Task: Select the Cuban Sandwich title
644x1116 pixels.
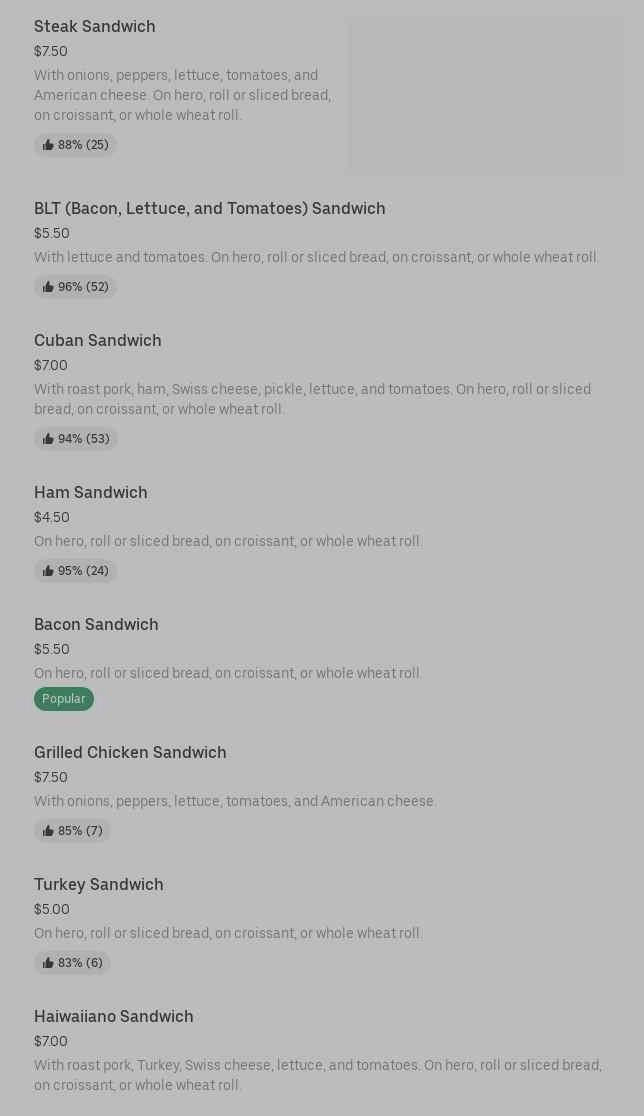Action: point(98,341)
